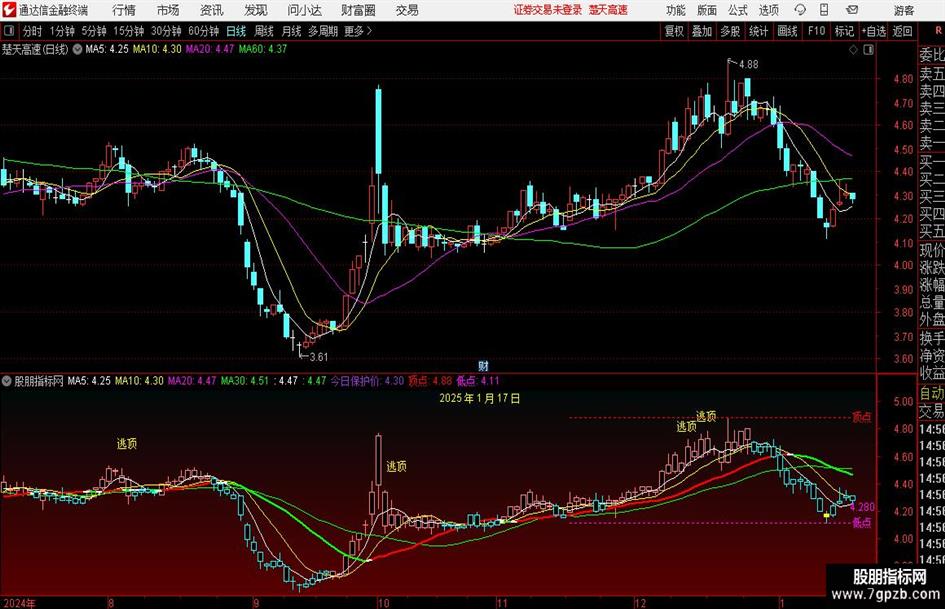Open the 行情 menu
Image resolution: width=945 pixels, height=609 pixels.
(124, 10)
